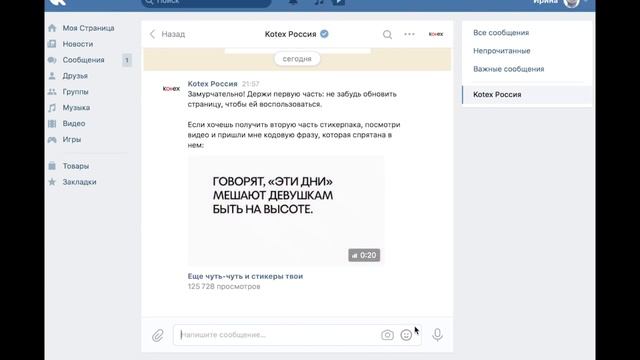This screenshot has width=640, height=360.
Task: Click the note icon beside Музыка
Action: [52, 108]
